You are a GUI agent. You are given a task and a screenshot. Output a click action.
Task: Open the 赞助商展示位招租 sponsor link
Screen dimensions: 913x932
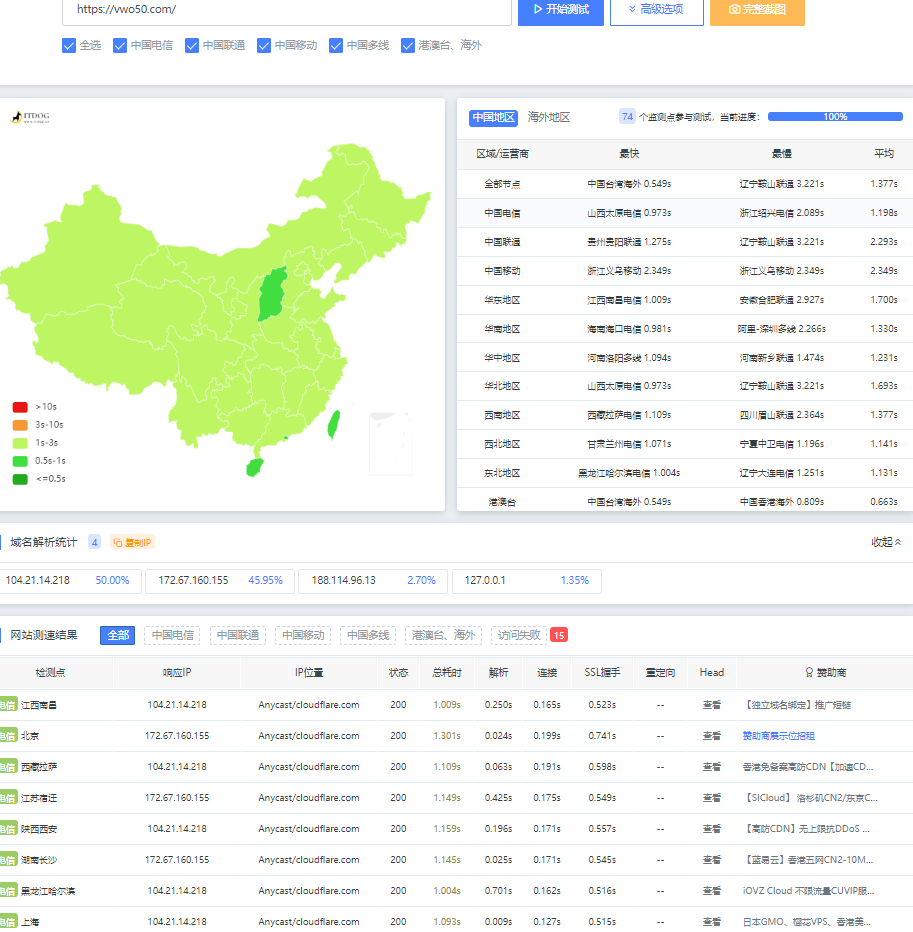click(779, 736)
